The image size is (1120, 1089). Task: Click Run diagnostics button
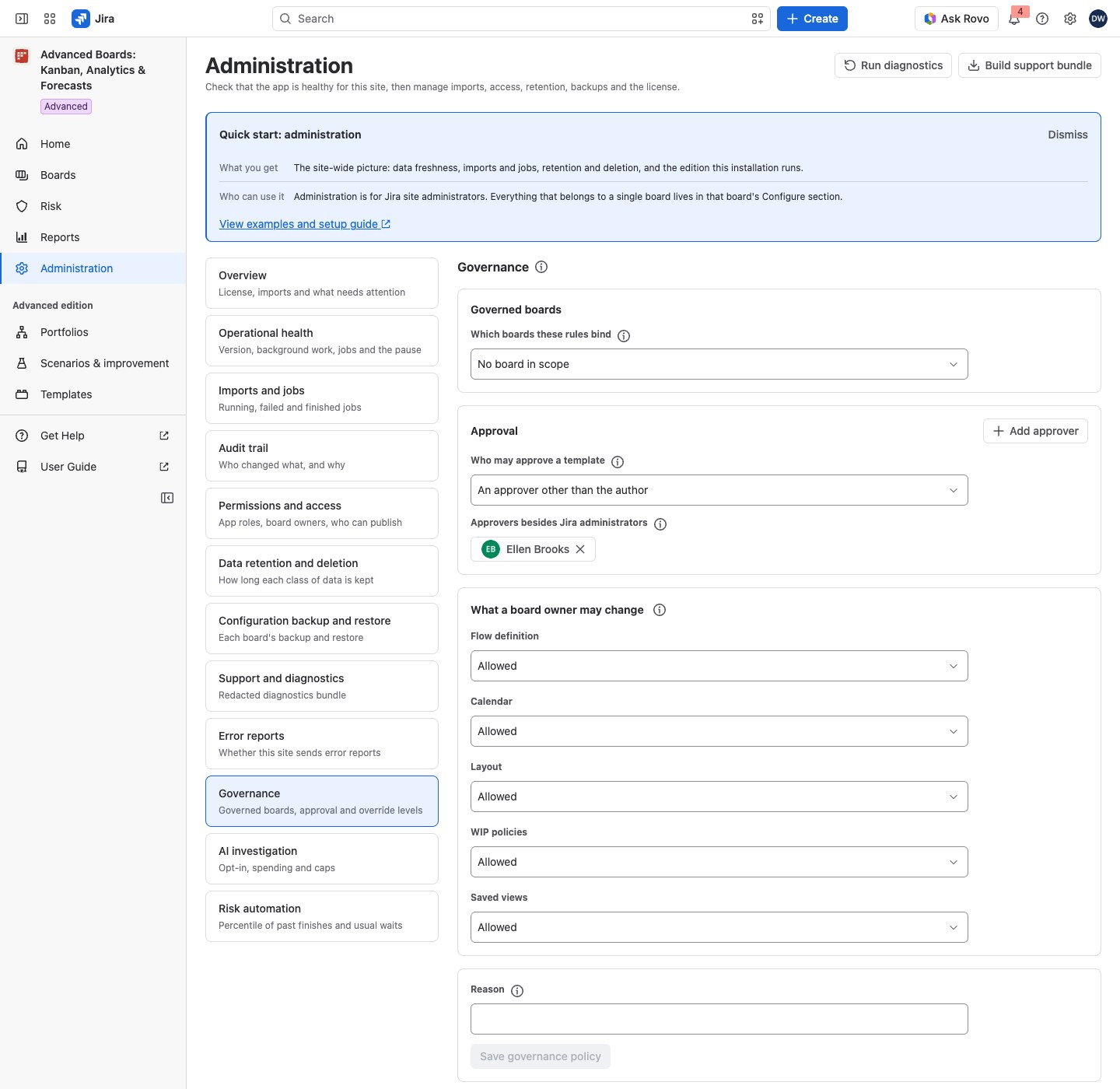pyautogui.click(x=893, y=65)
